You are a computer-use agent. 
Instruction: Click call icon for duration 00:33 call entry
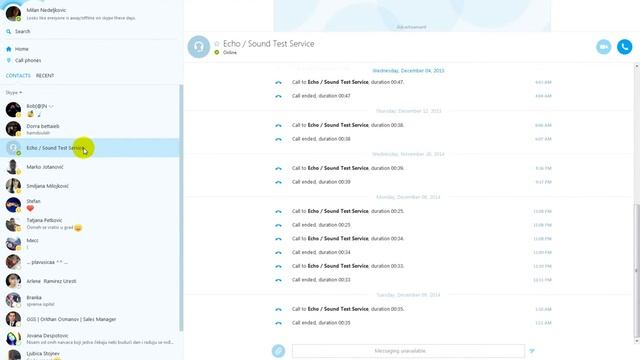coord(278,266)
